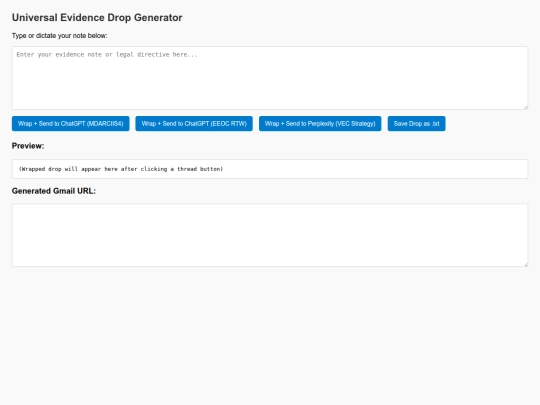Click the Generated Gmail URL heading
Screen dimensions: 540x405
click(54, 191)
